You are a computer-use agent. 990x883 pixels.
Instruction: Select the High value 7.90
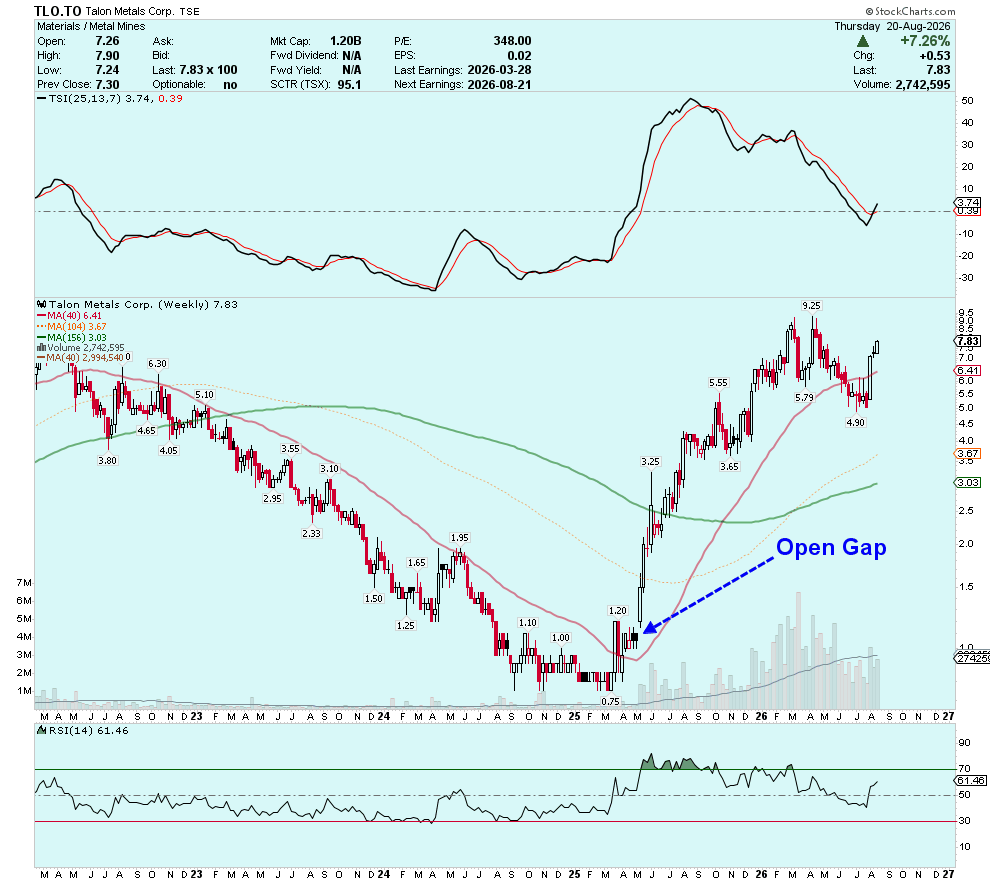[107, 56]
